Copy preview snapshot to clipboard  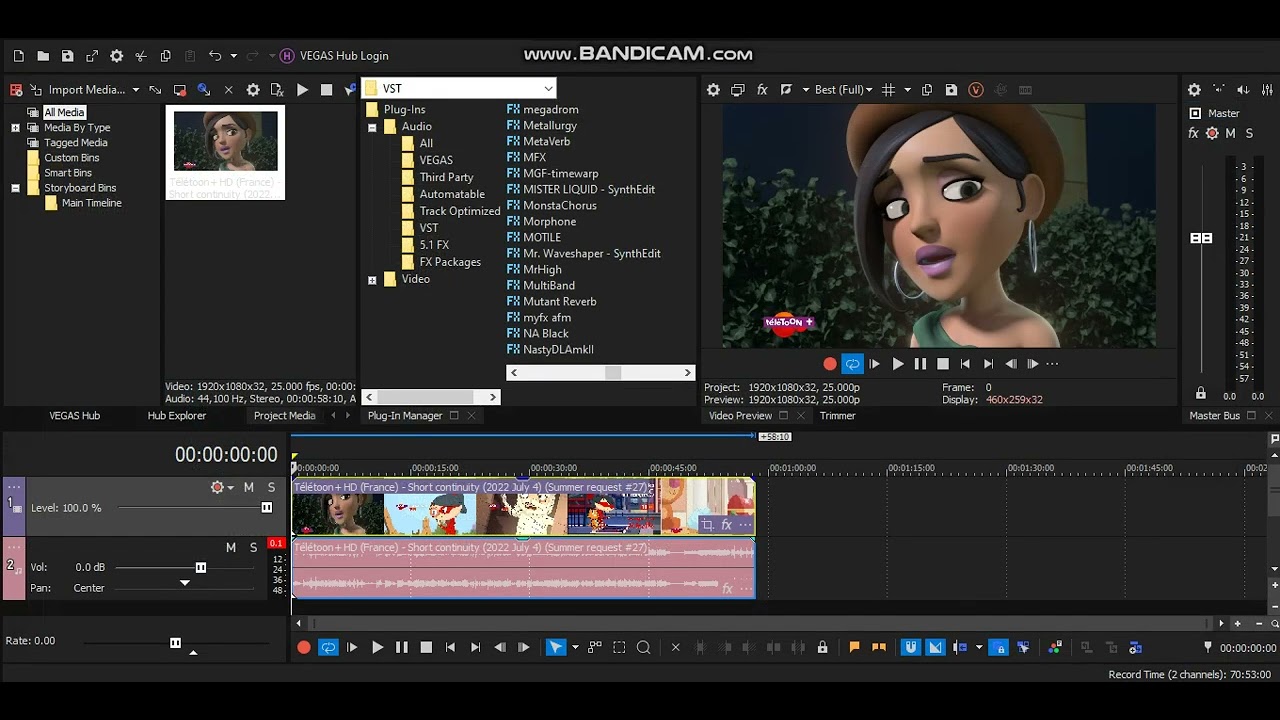click(x=927, y=90)
